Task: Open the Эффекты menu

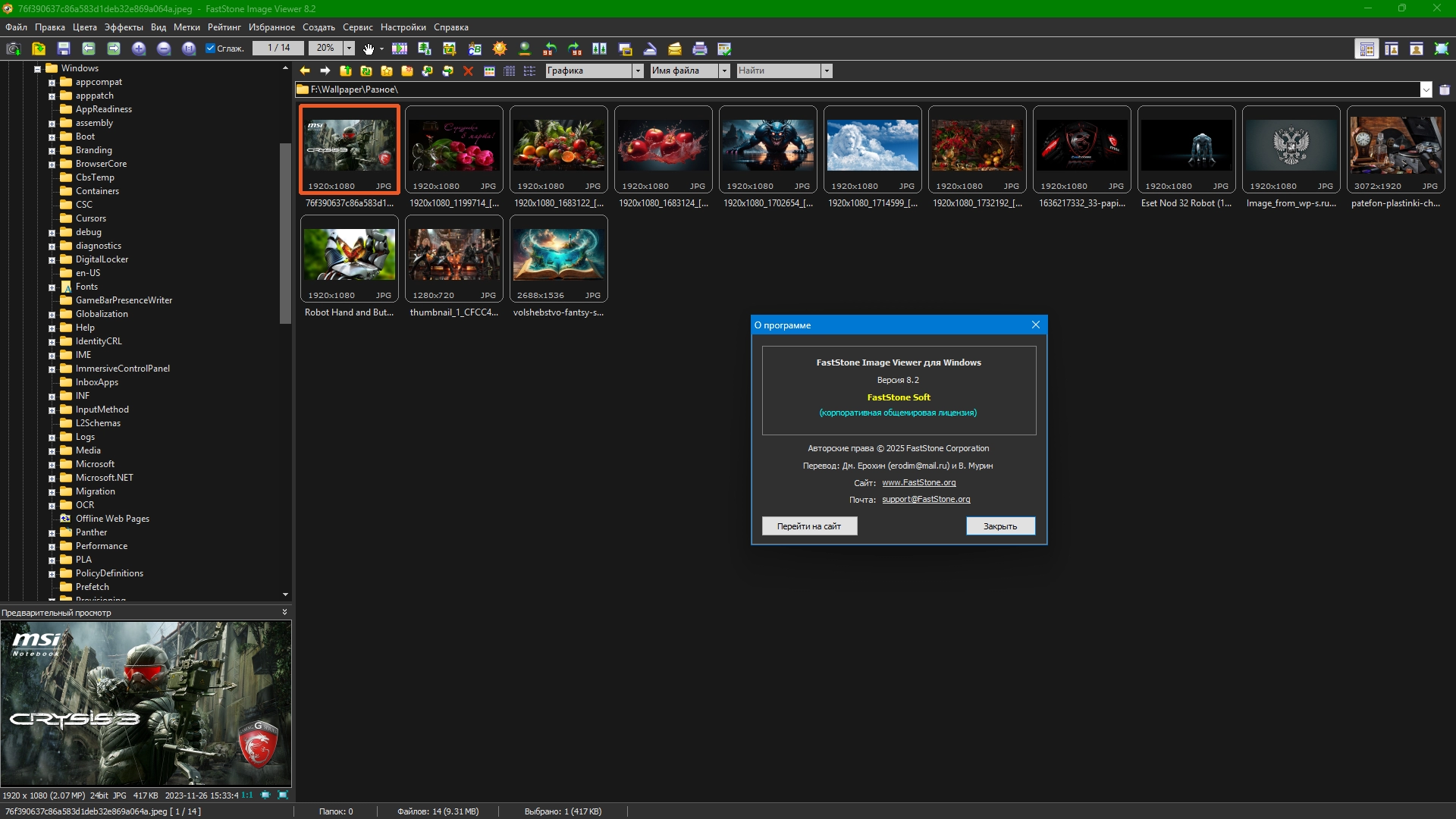Action: pyautogui.click(x=124, y=27)
